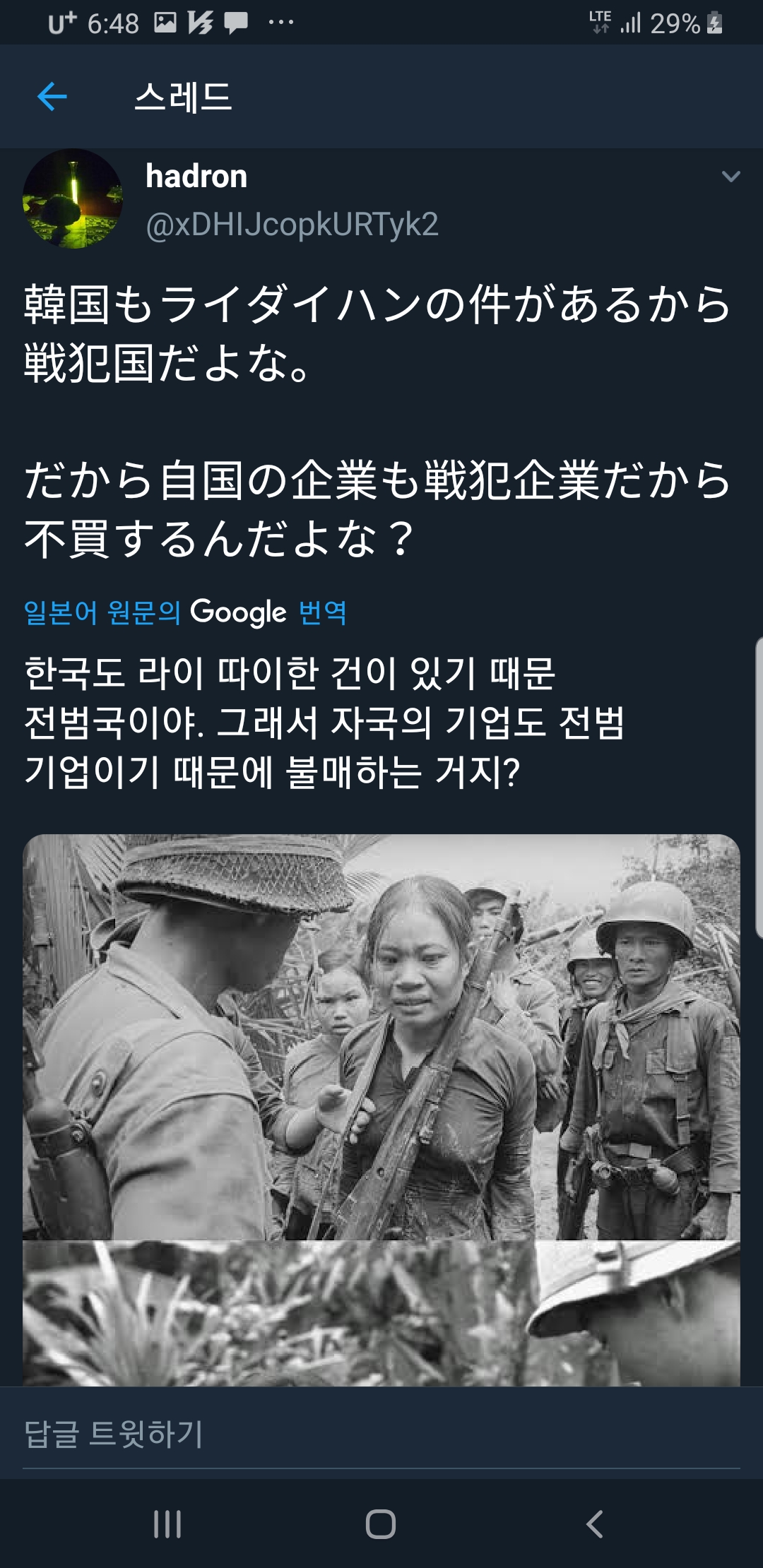The height and width of the screenshot is (1568, 763).
Task: Open the @xDHIJcopkURTyk2 handle
Action: click(x=292, y=225)
